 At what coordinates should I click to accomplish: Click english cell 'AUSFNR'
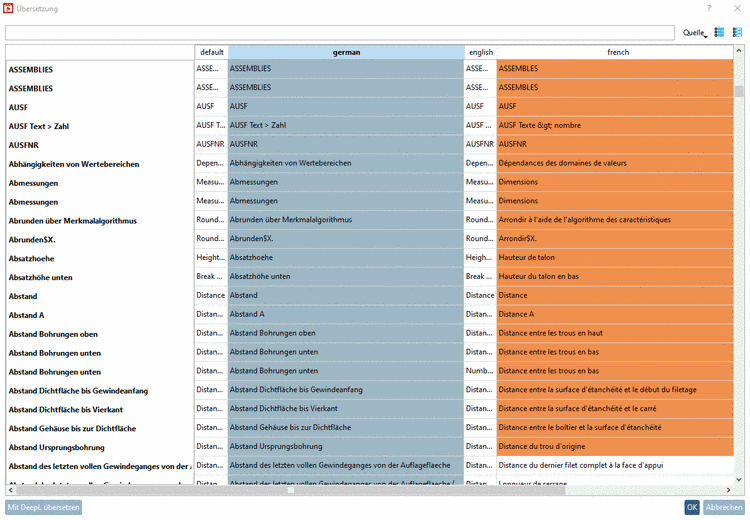point(481,144)
